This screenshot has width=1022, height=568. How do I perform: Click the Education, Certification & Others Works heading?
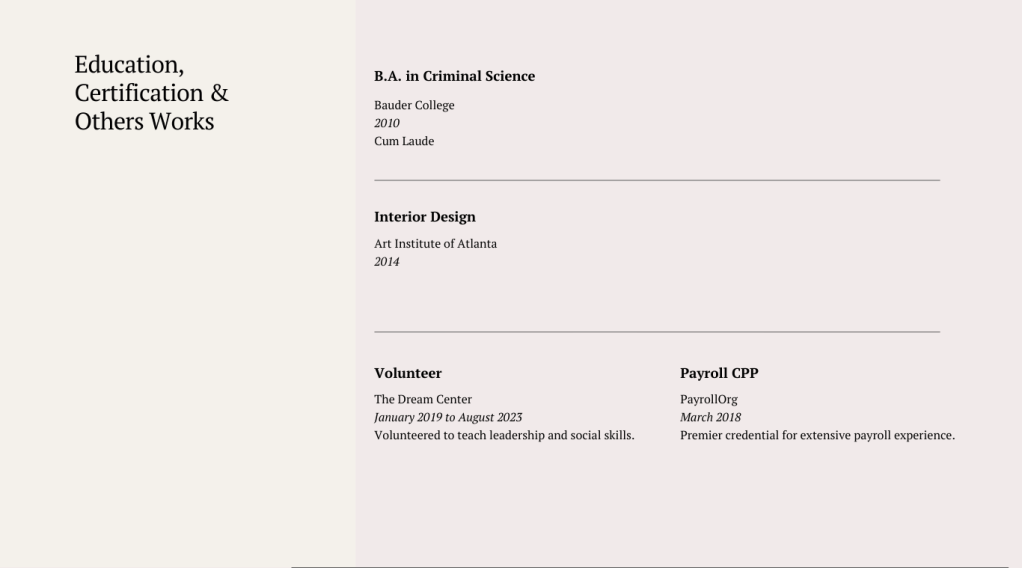click(151, 93)
